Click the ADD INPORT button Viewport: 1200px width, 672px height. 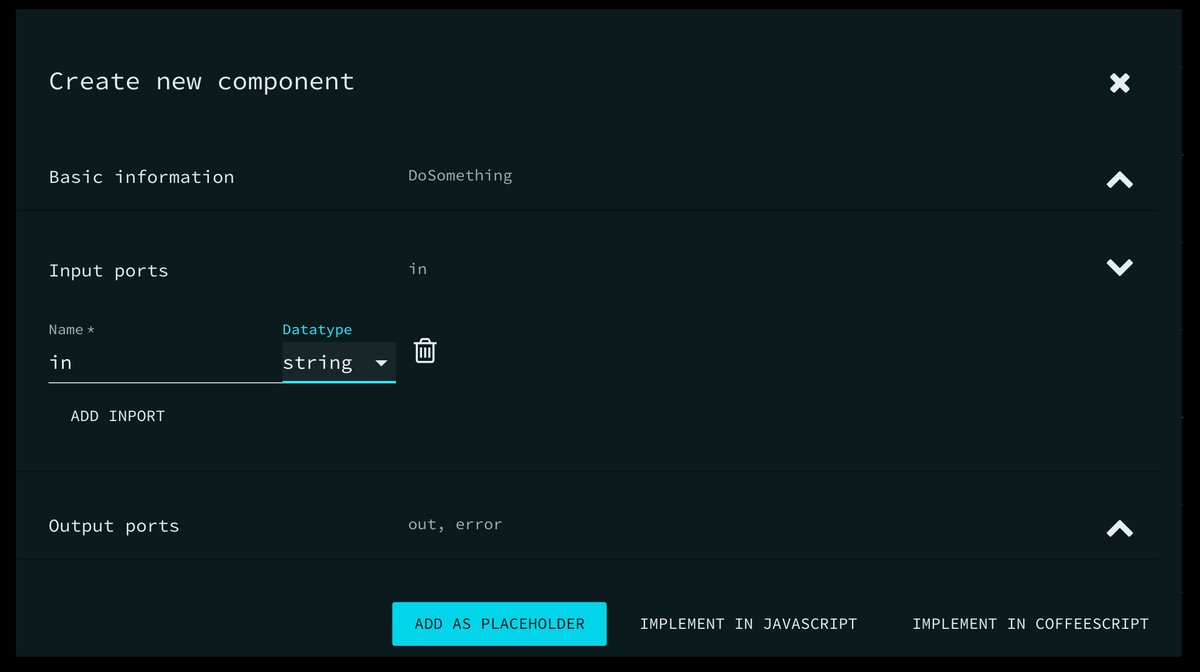pos(117,416)
